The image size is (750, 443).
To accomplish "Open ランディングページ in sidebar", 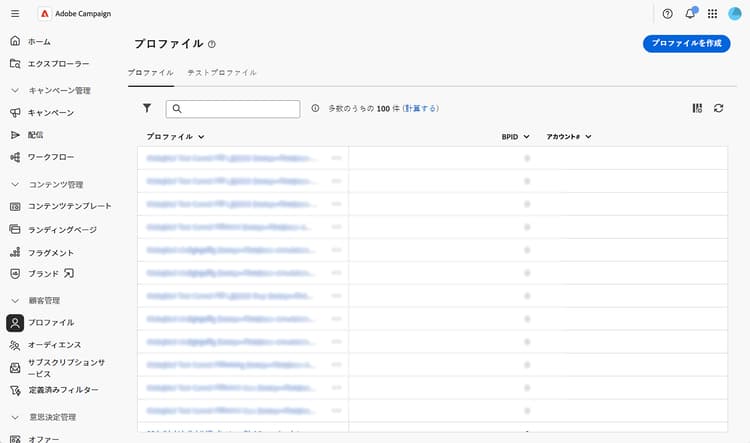I will [x=62, y=230].
